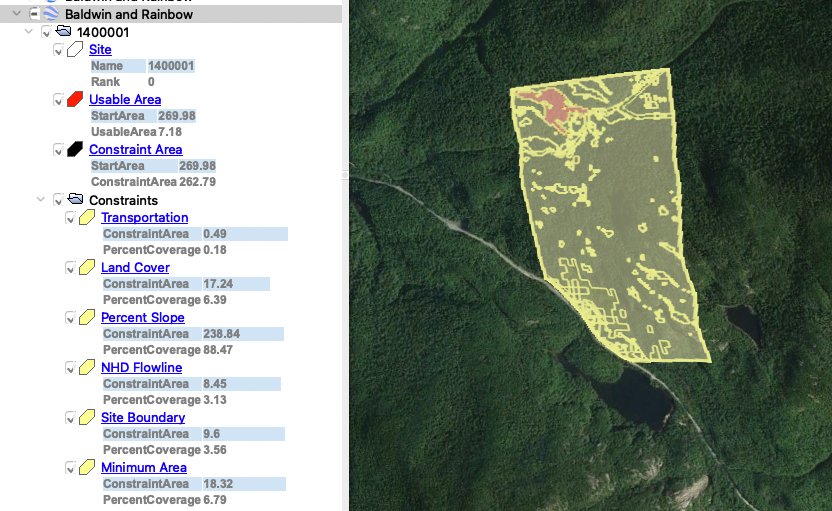Click Percent Slope ConstraintArea value 238.84
Image resolution: width=832 pixels, height=511 pixels.
point(222,333)
